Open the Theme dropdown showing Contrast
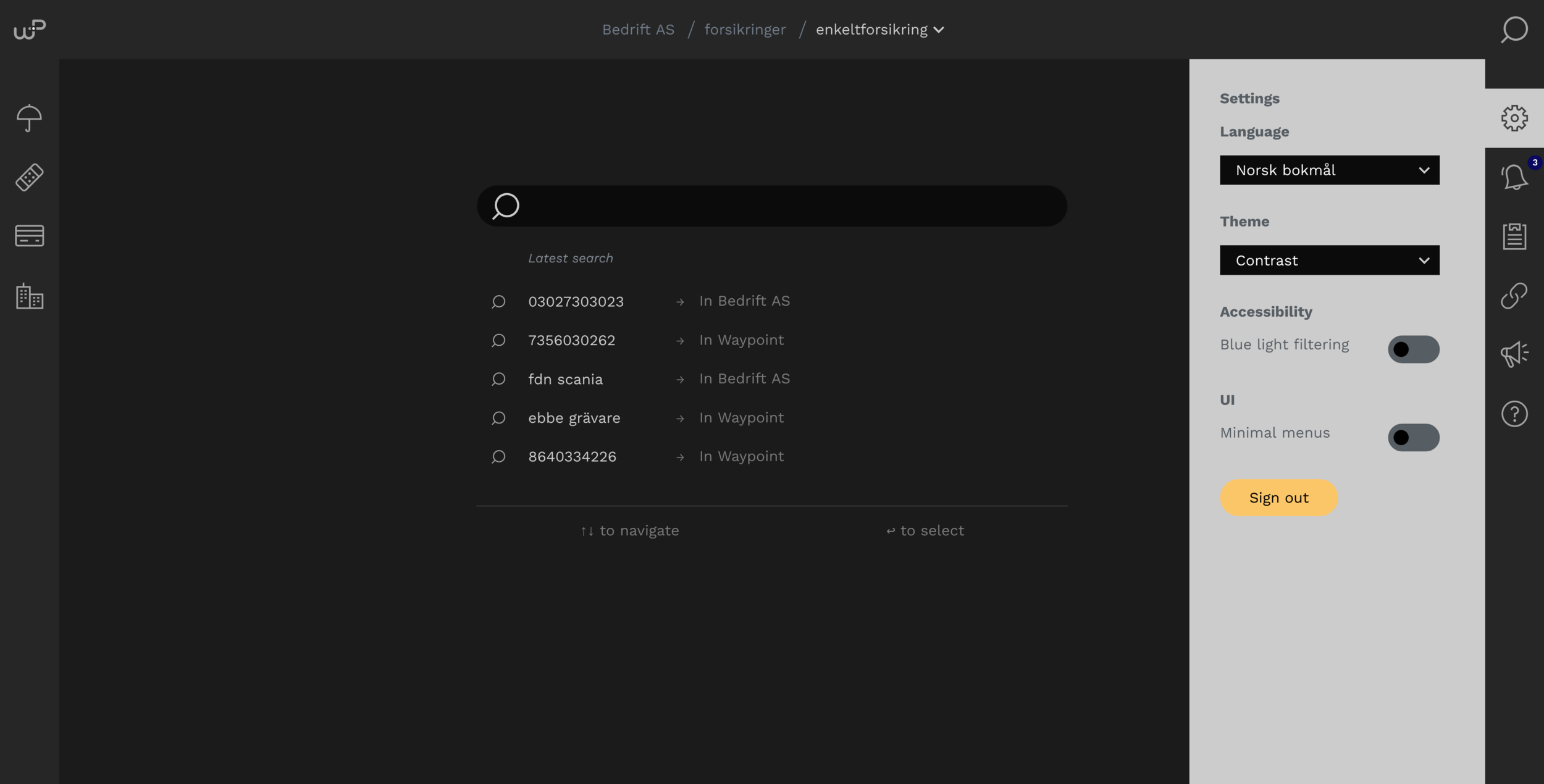 coord(1329,261)
